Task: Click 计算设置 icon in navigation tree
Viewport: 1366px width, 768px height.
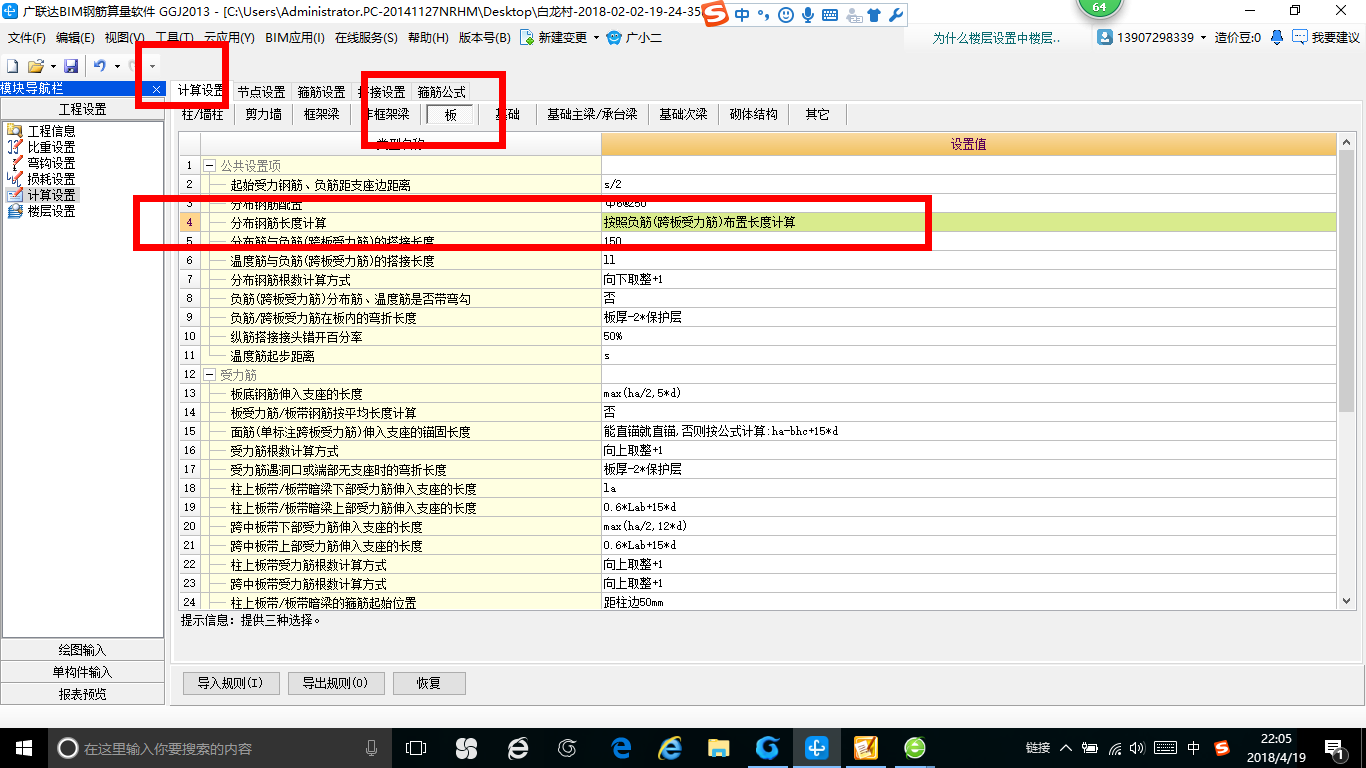Action: coord(14,195)
